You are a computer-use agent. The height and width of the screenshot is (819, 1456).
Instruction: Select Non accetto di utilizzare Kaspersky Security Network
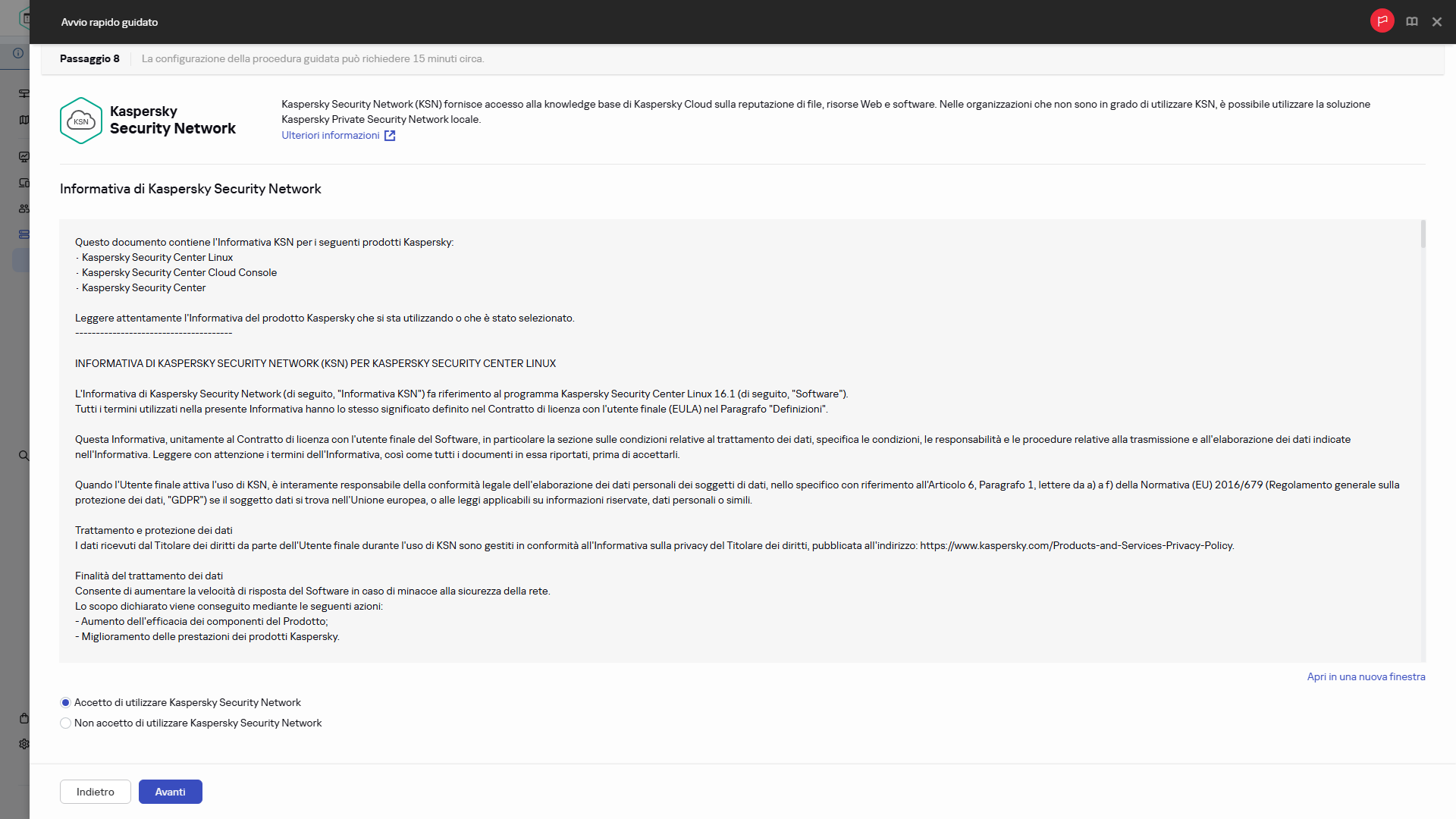tap(66, 723)
